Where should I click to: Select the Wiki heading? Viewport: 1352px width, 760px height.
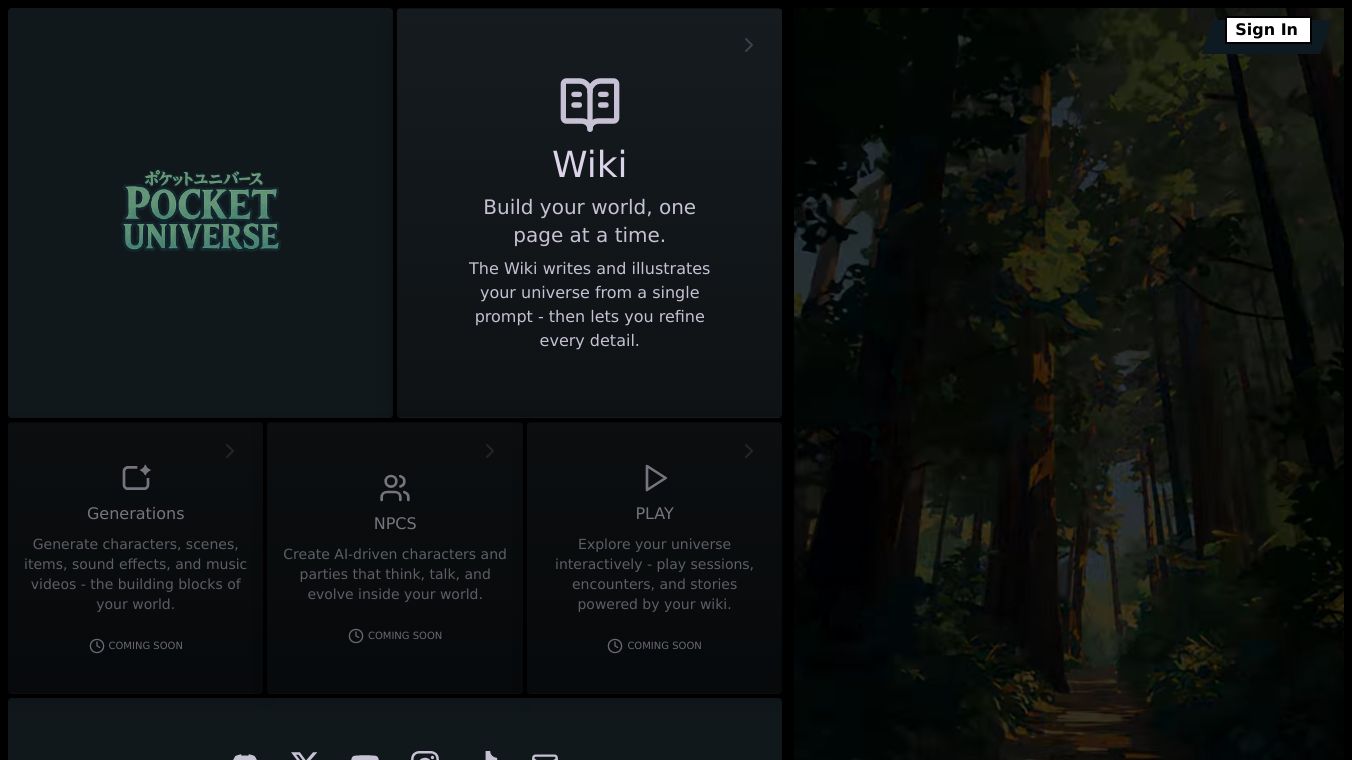click(590, 165)
